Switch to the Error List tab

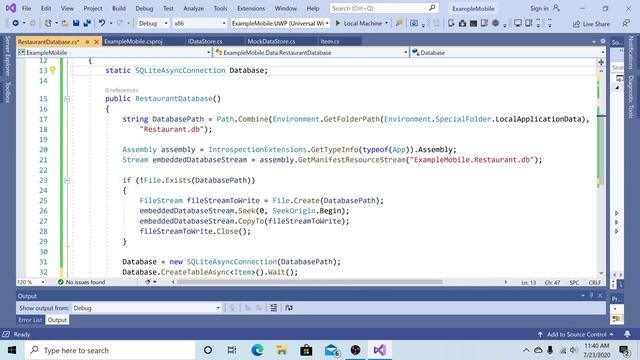click(30, 320)
